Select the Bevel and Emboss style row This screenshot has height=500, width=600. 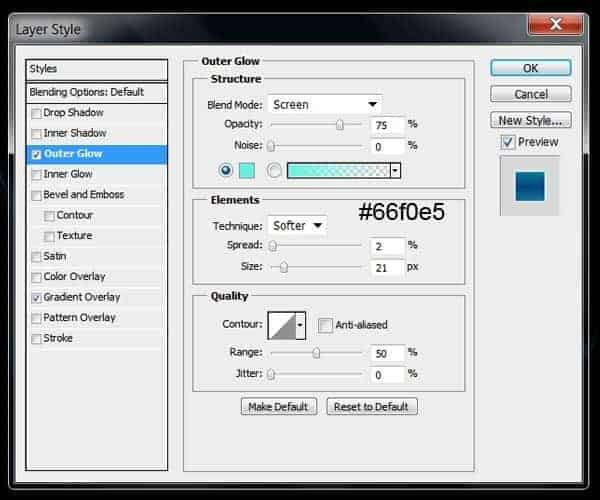coord(96,195)
